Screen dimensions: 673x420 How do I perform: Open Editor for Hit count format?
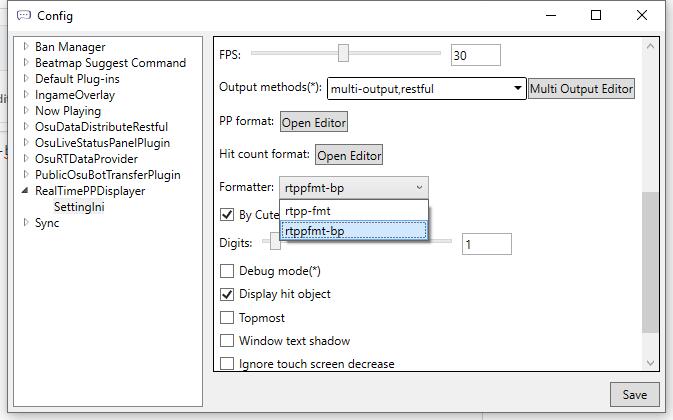pyautogui.click(x=349, y=155)
